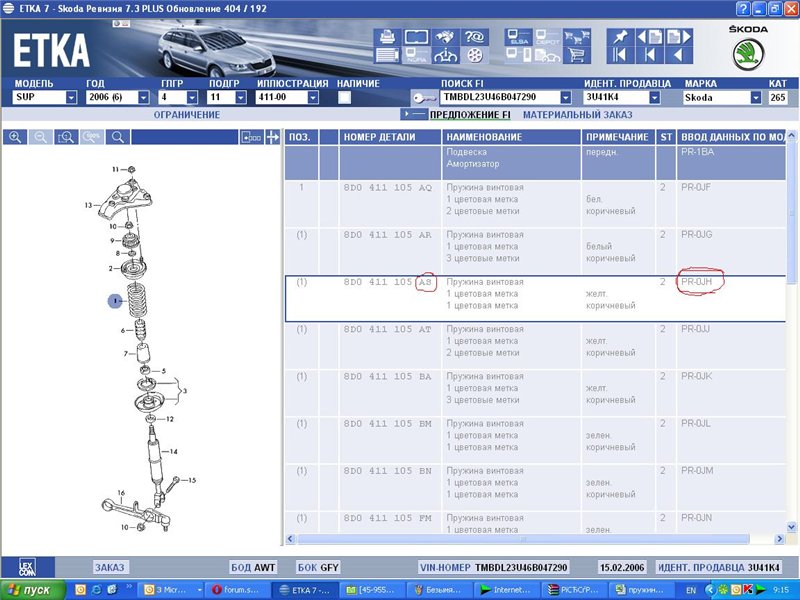Select part row 8D0 411 105 AQ

tap(535, 204)
